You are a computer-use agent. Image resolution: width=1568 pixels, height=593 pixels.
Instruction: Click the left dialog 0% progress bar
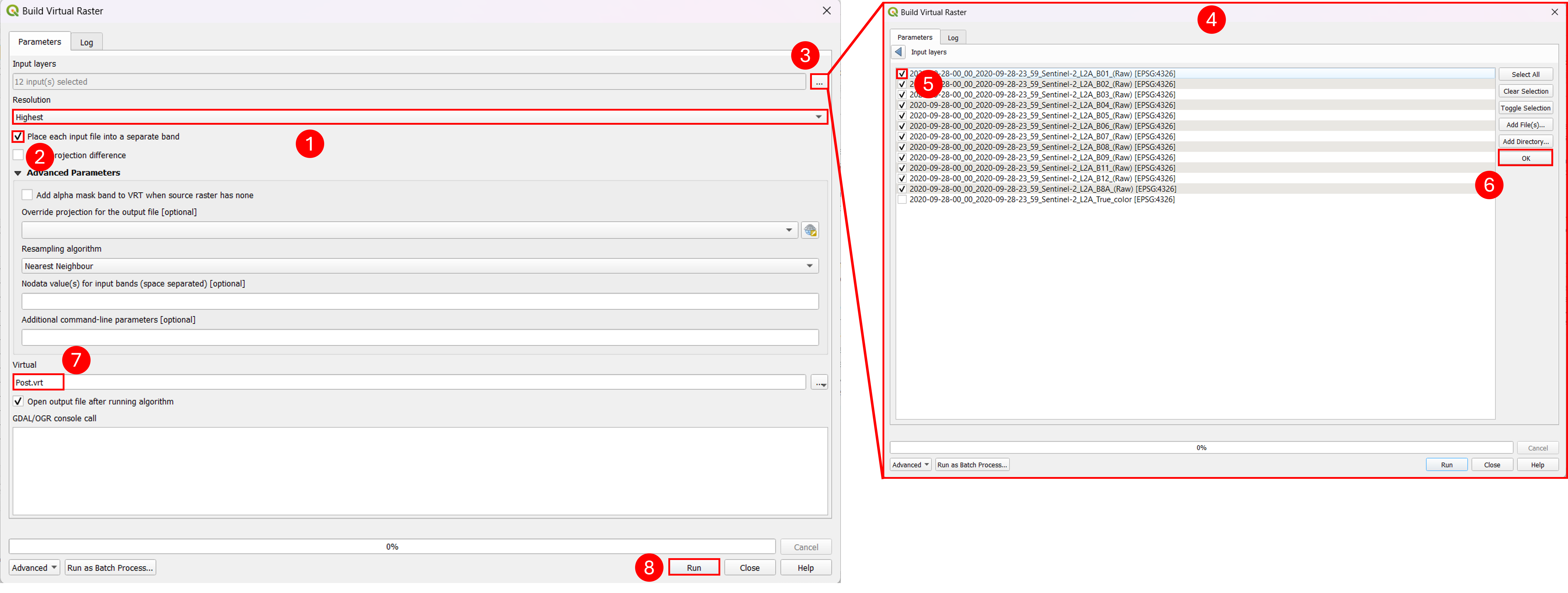392,547
